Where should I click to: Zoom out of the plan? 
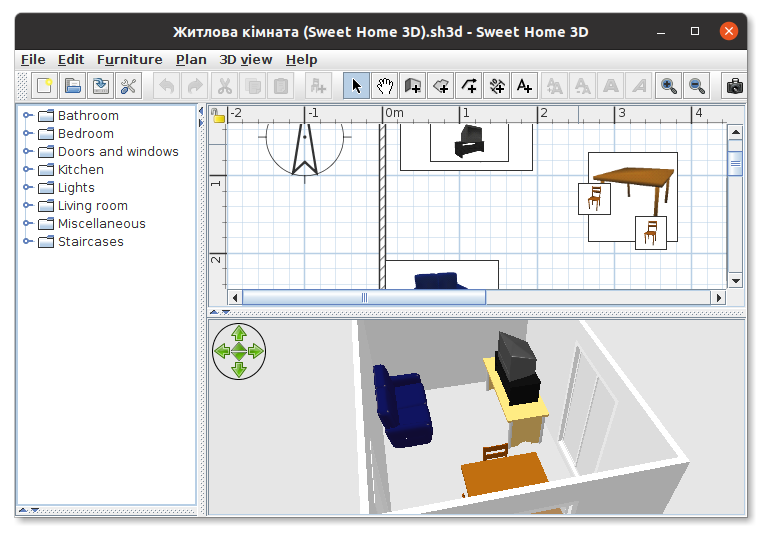697,86
